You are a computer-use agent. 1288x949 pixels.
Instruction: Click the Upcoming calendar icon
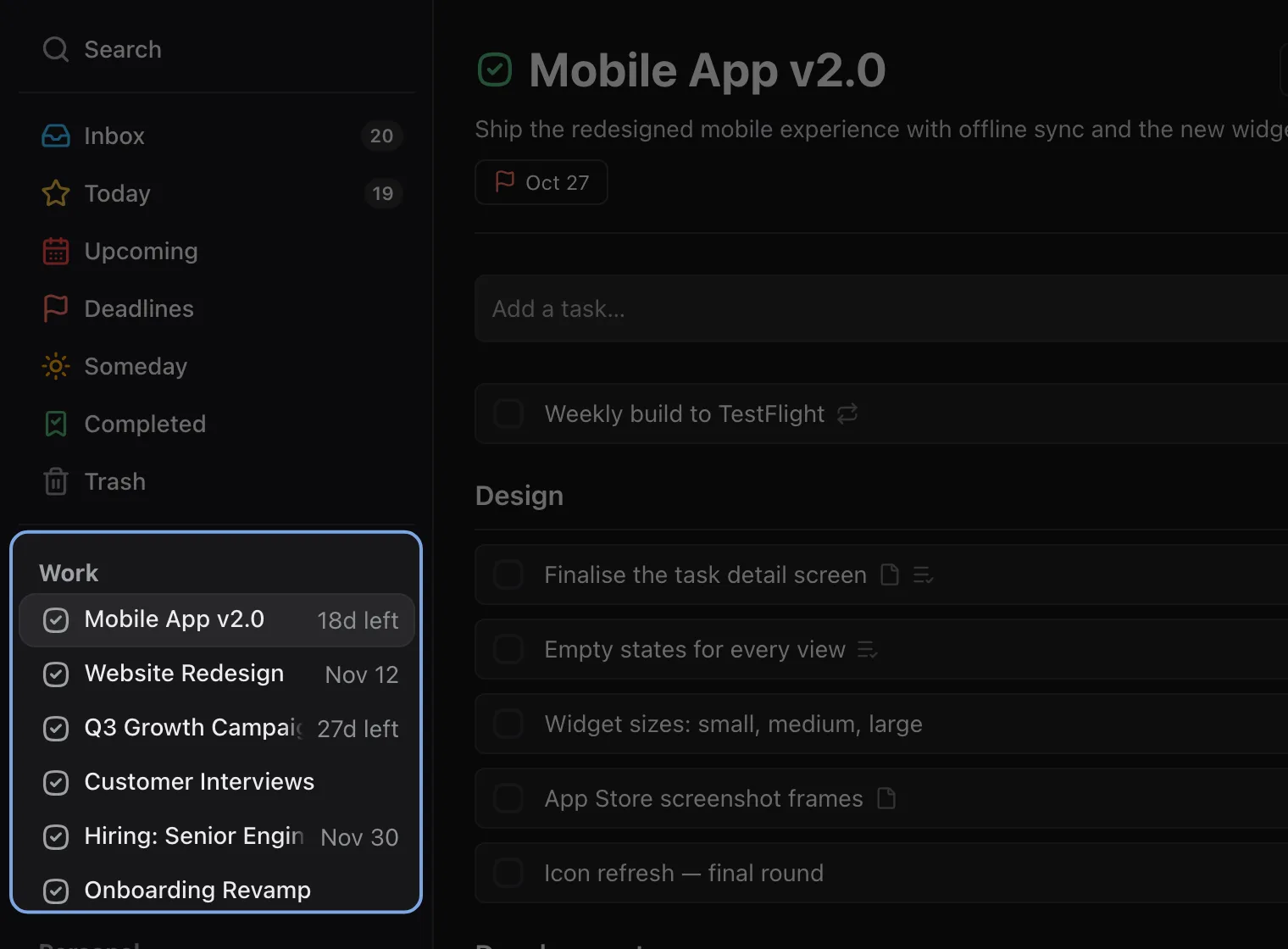[56, 251]
